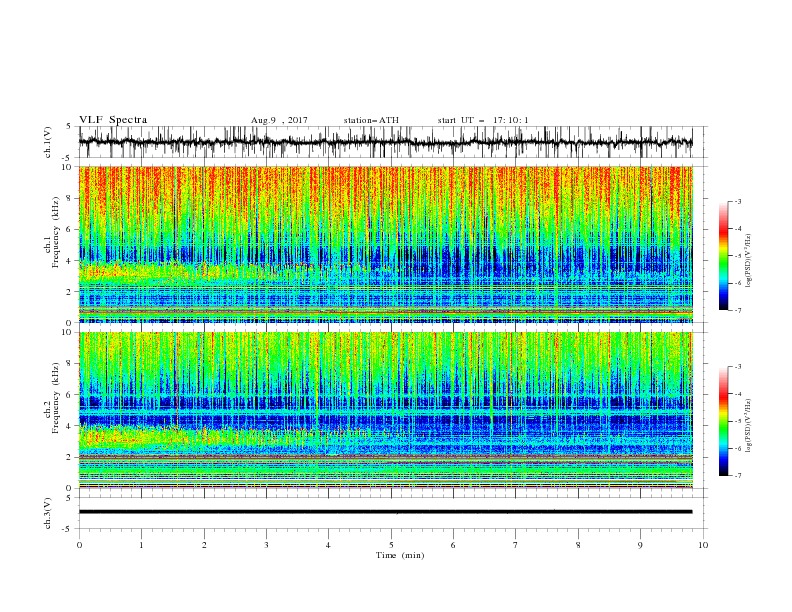Click time axis tick label '5'
792x612 pixels.
pyautogui.click(x=391, y=545)
